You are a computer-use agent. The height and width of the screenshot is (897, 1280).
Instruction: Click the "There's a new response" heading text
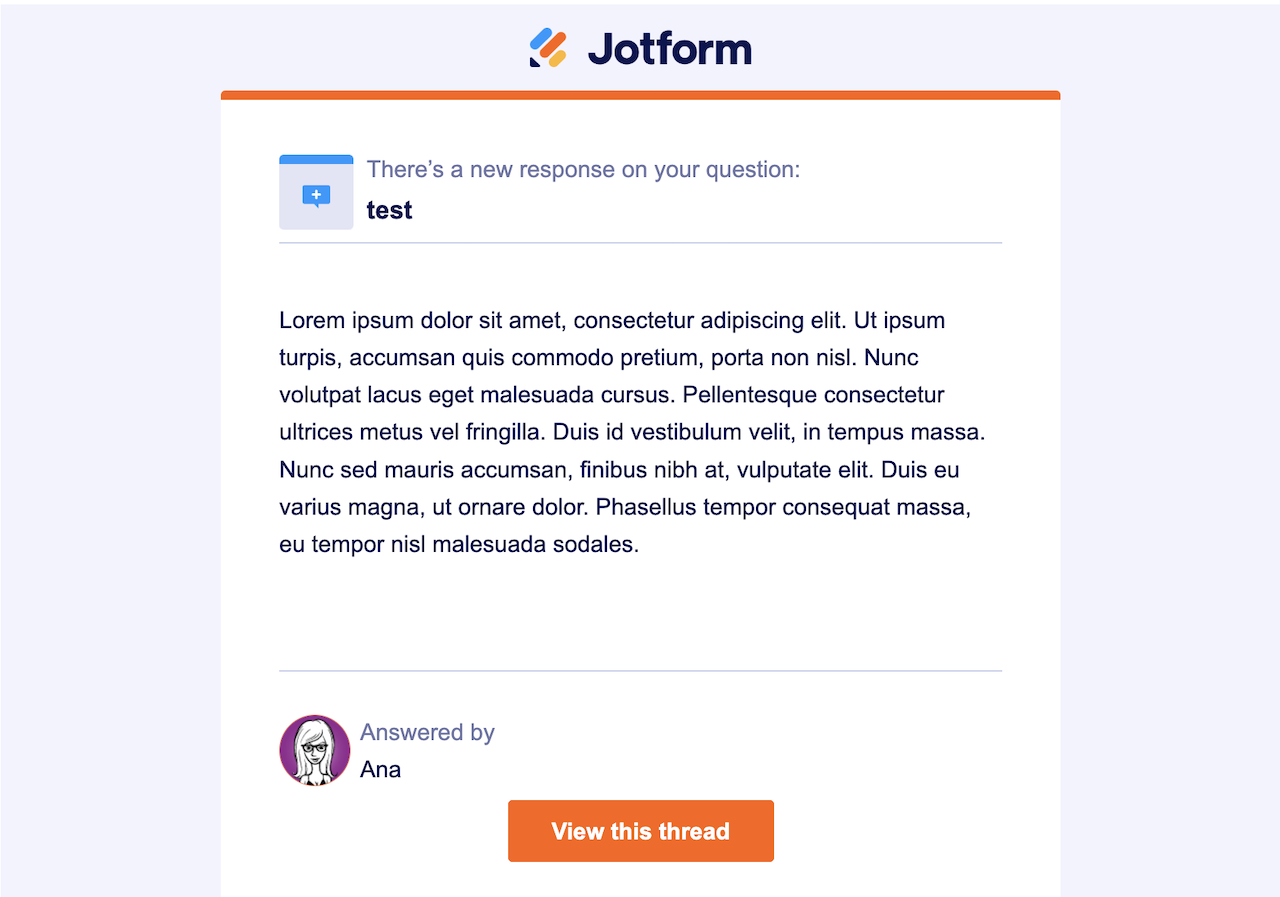583,169
